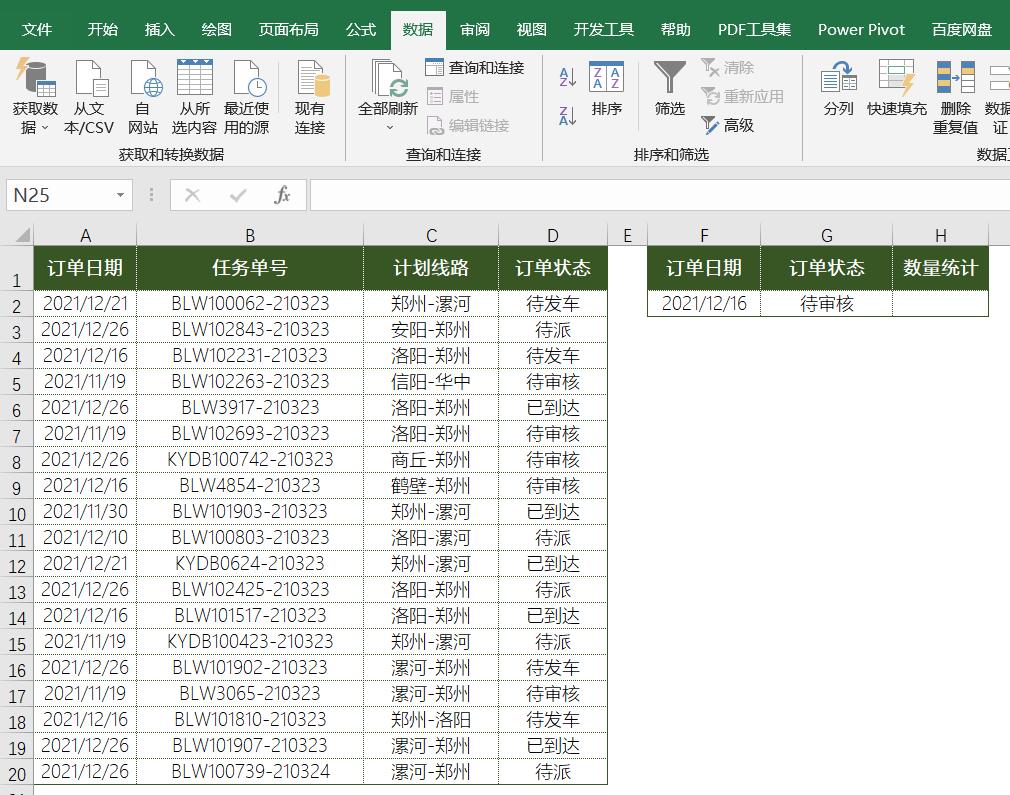Sort descending with the Z-A icon
The height and width of the screenshot is (795, 1010).
click(x=567, y=116)
